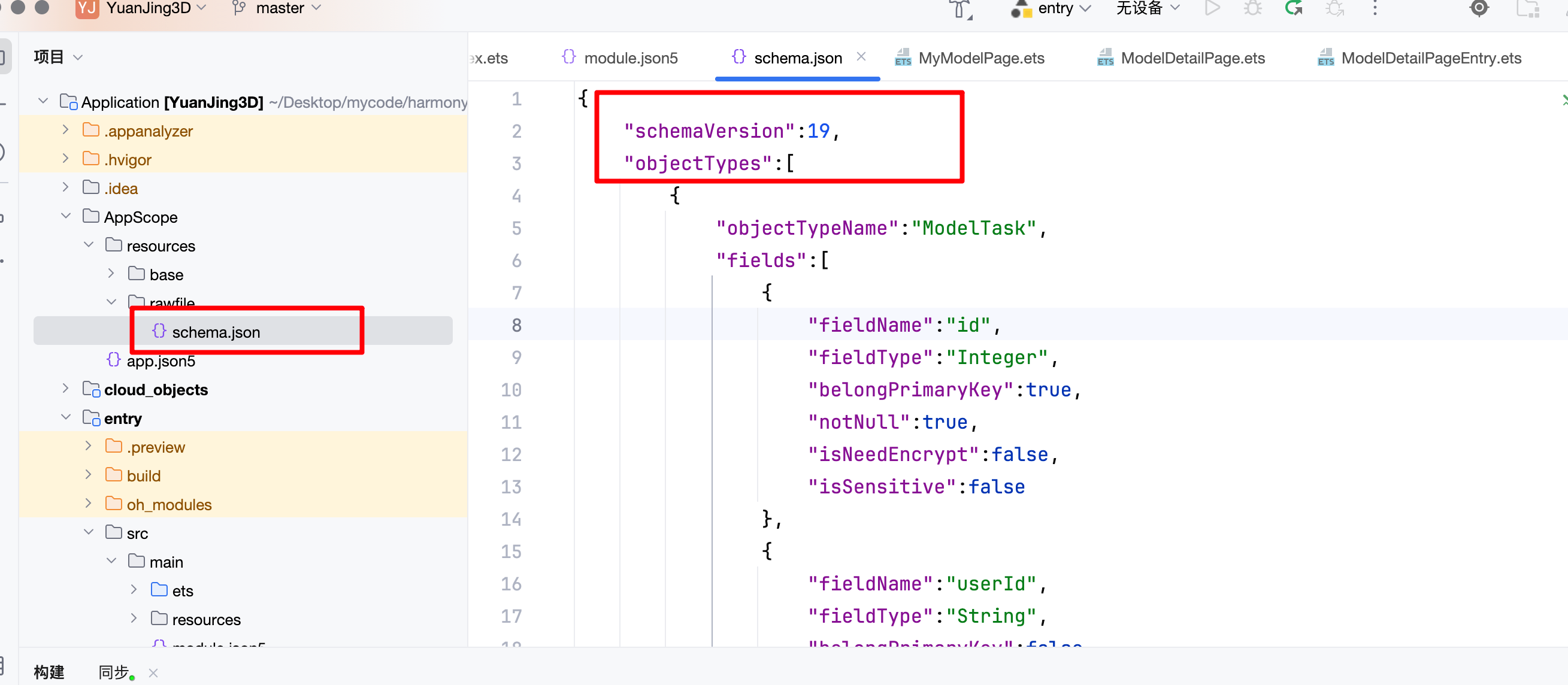The height and width of the screenshot is (685, 1568).
Task: Click the "belongPrimaryKey" key on line 10
Action: click(x=910, y=389)
